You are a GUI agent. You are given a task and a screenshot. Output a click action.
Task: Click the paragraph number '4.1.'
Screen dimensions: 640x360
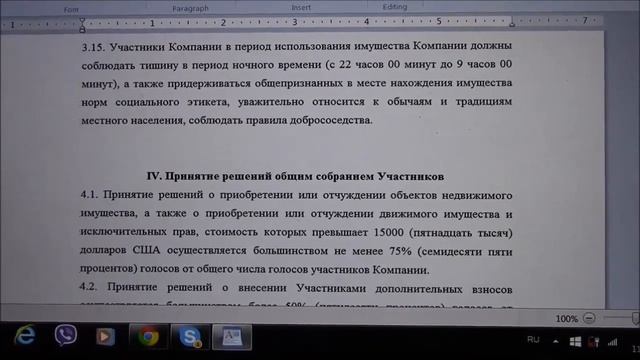[89, 195]
